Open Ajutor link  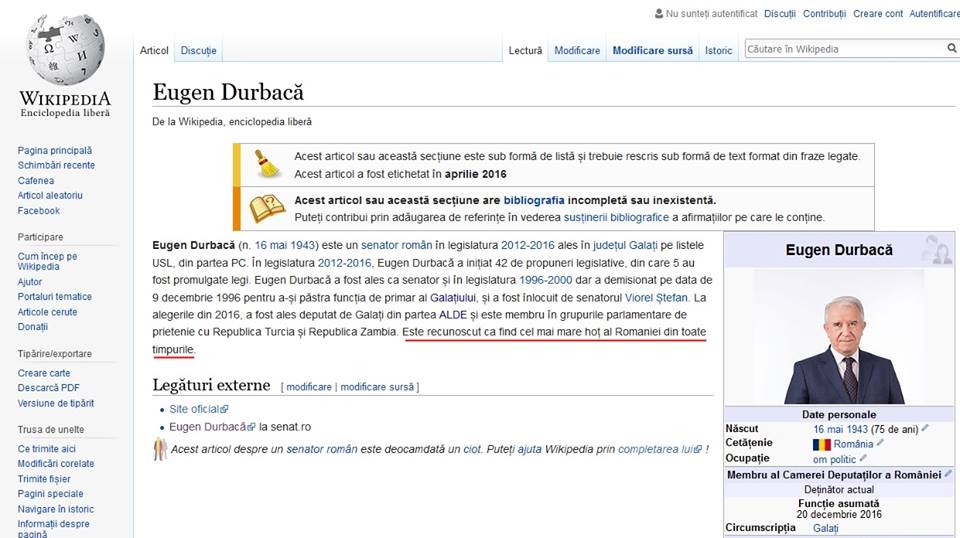click(x=29, y=282)
